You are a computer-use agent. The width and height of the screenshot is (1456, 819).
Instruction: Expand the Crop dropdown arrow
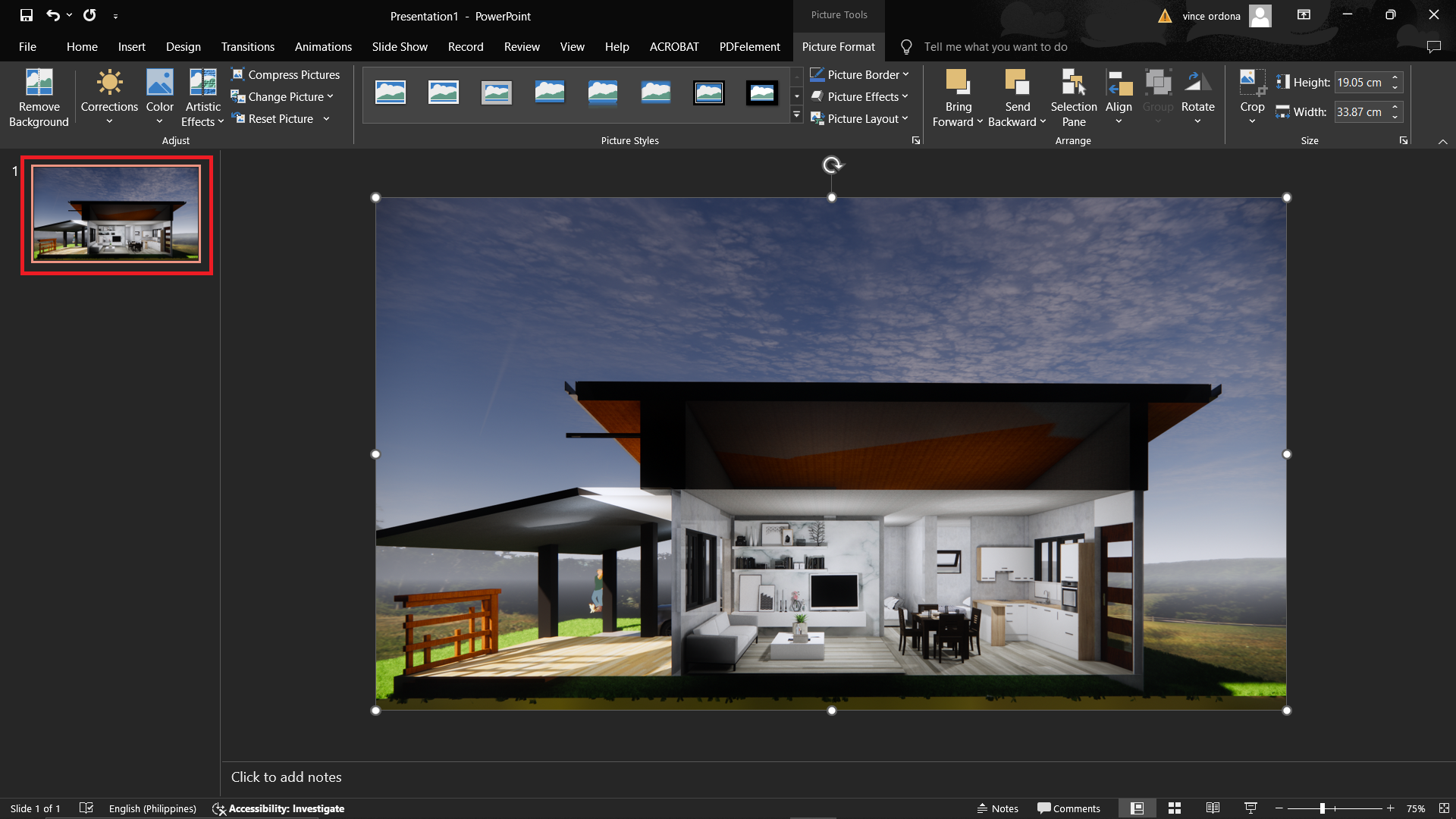[1252, 121]
